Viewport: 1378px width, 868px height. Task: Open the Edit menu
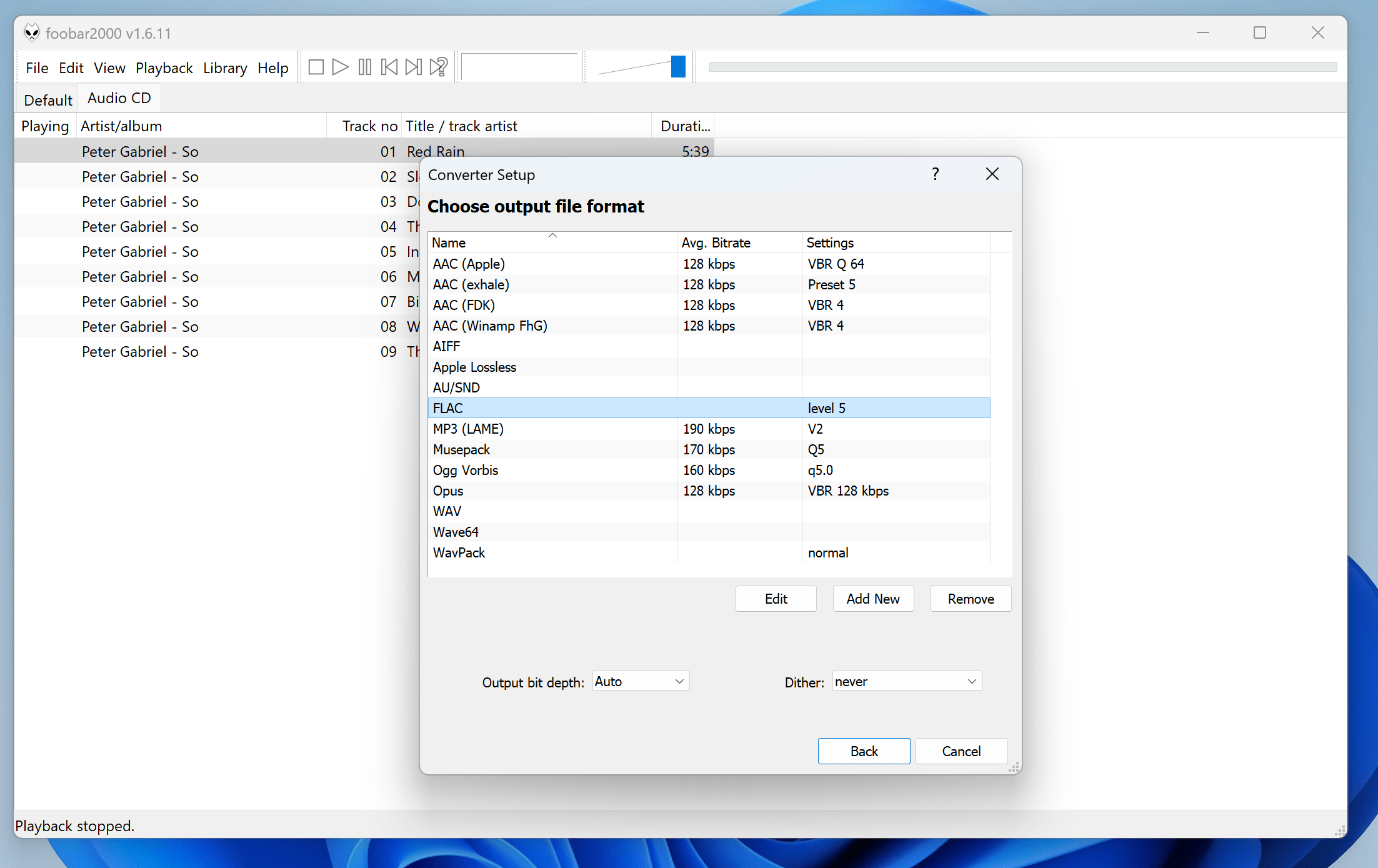tap(71, 67)
